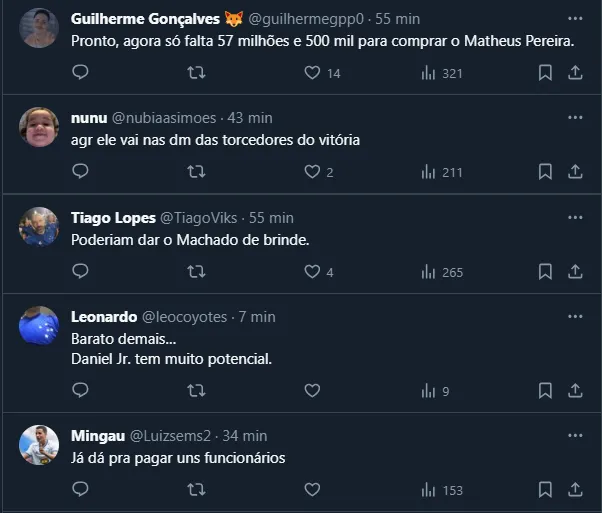Open more options on Guilherme Gonçalves' tweet
Image resolution: width=602 pixels, height=513 pixels.
[x=575, y=18]
